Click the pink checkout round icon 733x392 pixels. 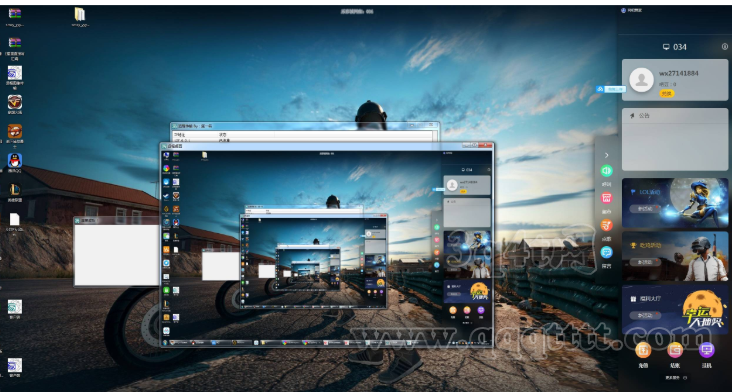(675, 349)
